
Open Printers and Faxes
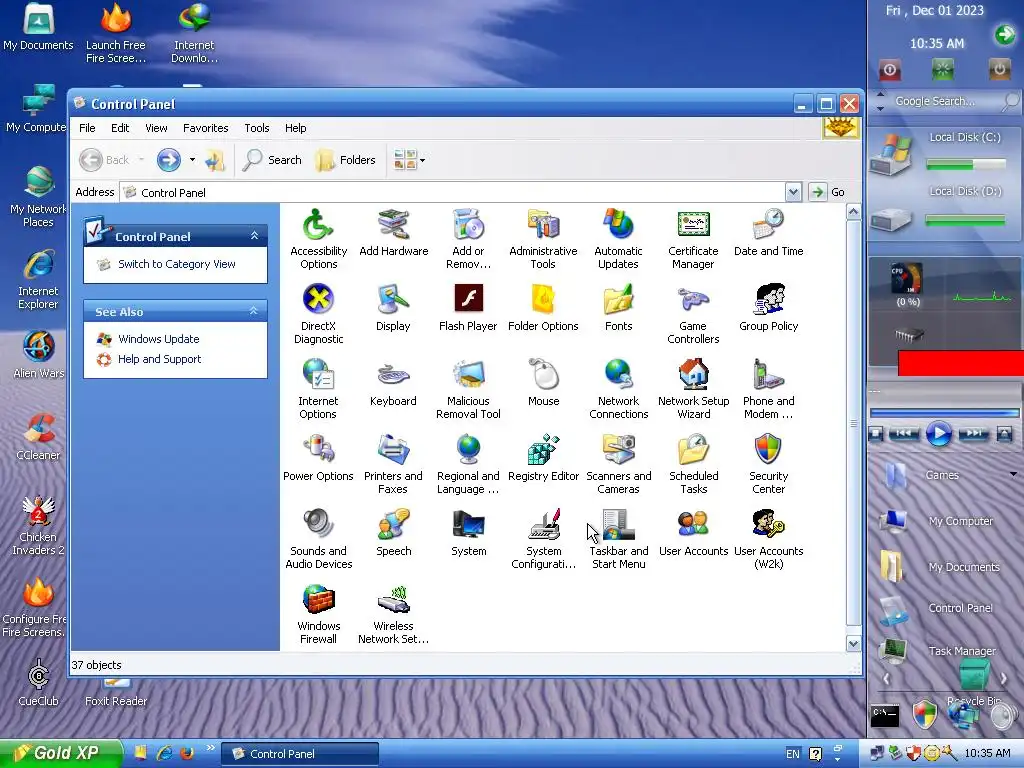tap(393, 464)
